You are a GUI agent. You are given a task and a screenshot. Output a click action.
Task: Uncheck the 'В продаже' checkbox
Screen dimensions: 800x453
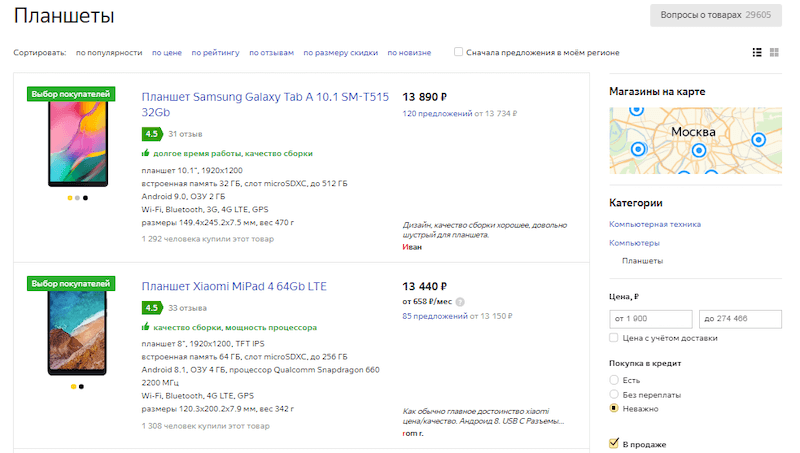[x=614, y=443]
